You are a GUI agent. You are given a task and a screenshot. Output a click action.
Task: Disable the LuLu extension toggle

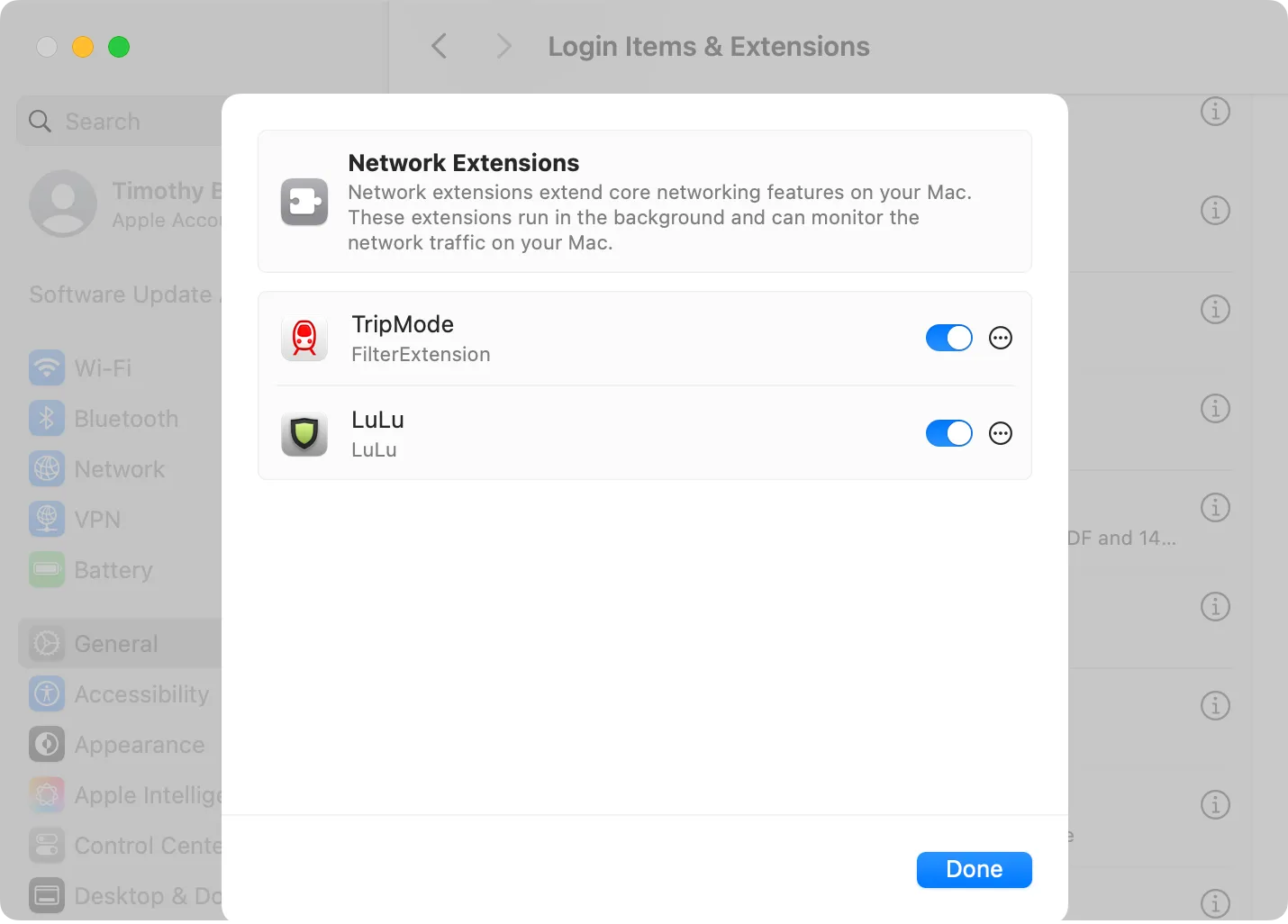(x=948, y=433)
